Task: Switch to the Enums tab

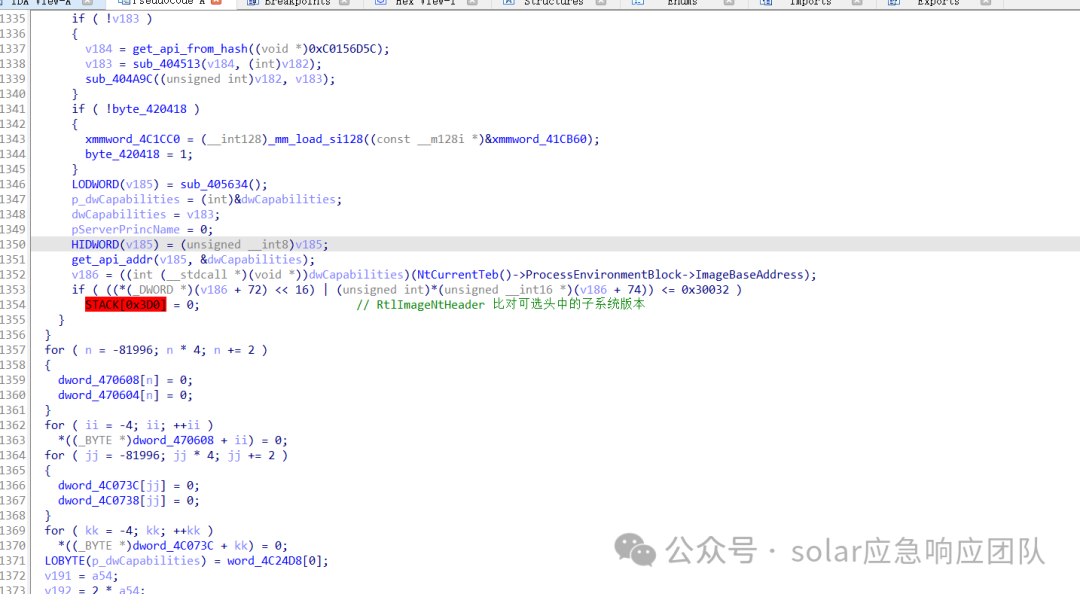Action: click(x=682, y=3)
